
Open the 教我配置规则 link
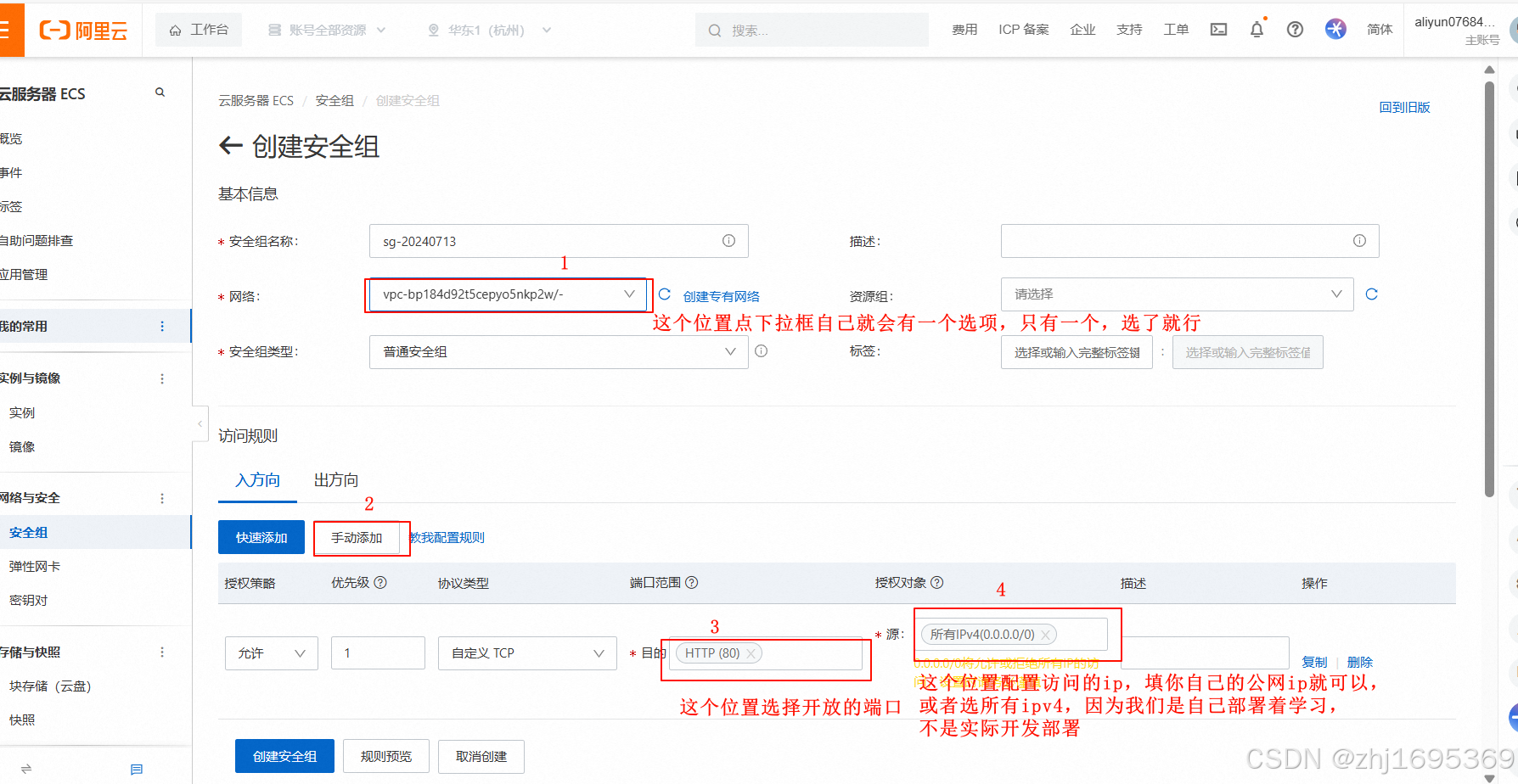pos(447,537)
